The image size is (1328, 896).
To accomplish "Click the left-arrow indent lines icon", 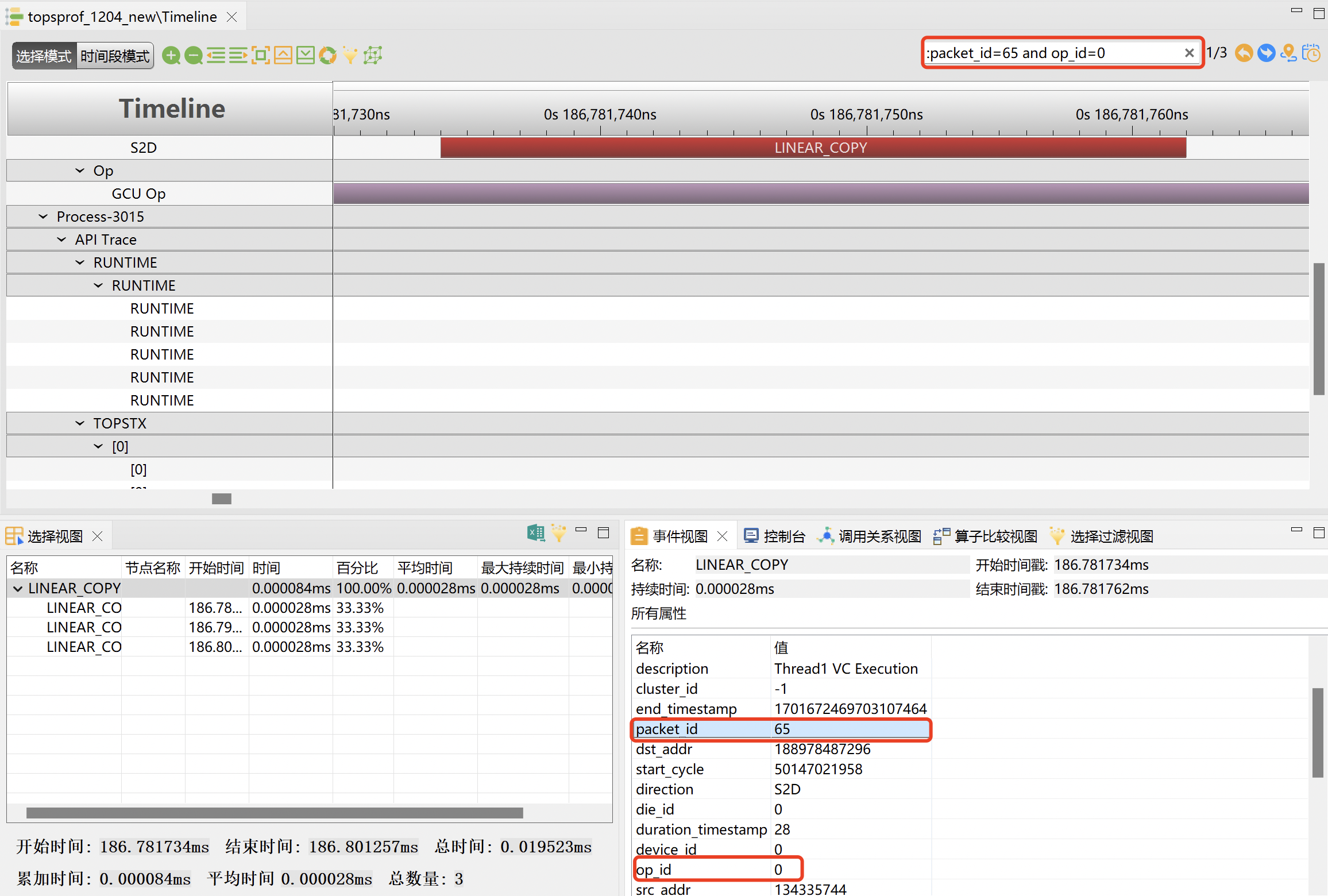I will [x=216, y=56].
